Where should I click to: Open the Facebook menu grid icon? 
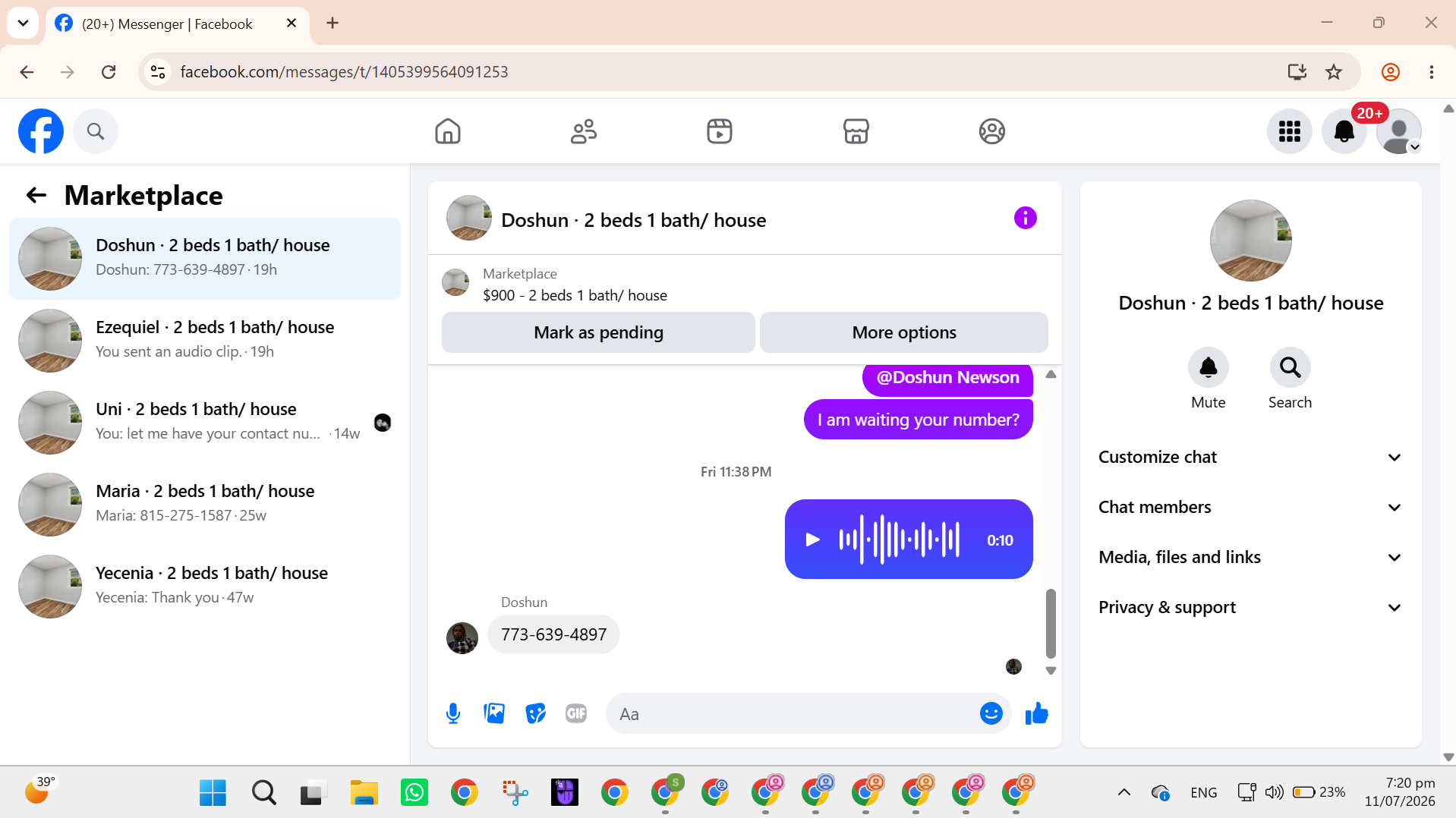coord(1289,131)
